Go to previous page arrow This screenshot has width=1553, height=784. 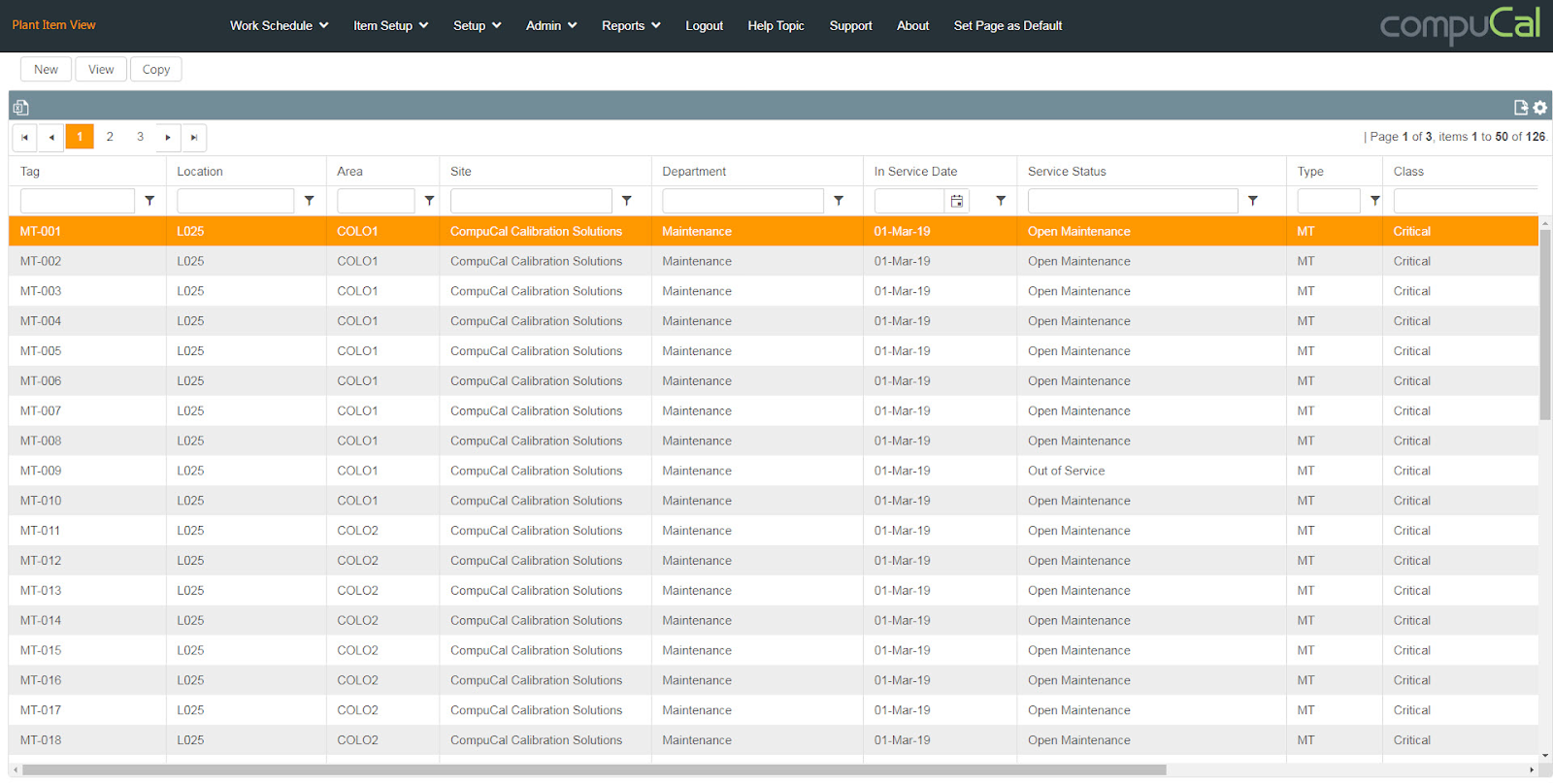tap(51, 138)
